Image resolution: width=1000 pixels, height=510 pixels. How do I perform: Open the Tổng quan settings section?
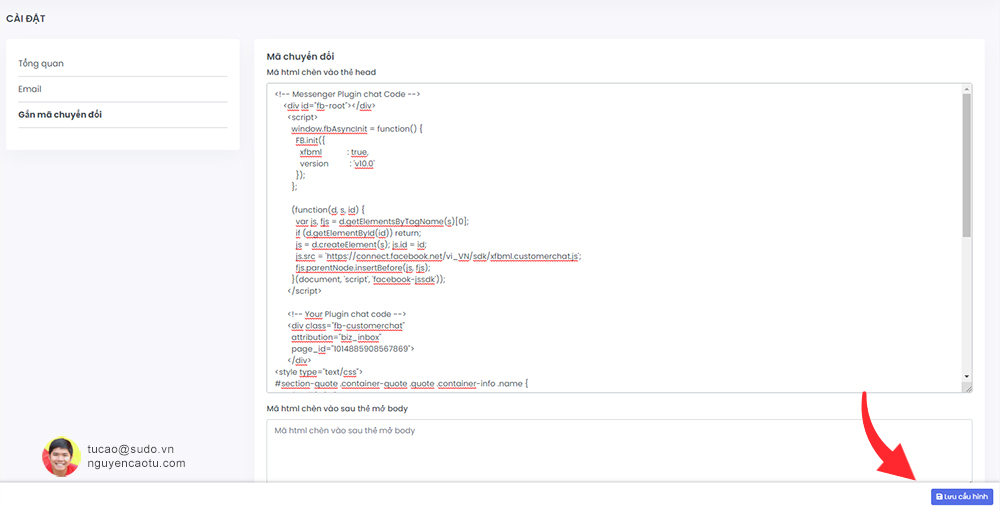(41, 63)
